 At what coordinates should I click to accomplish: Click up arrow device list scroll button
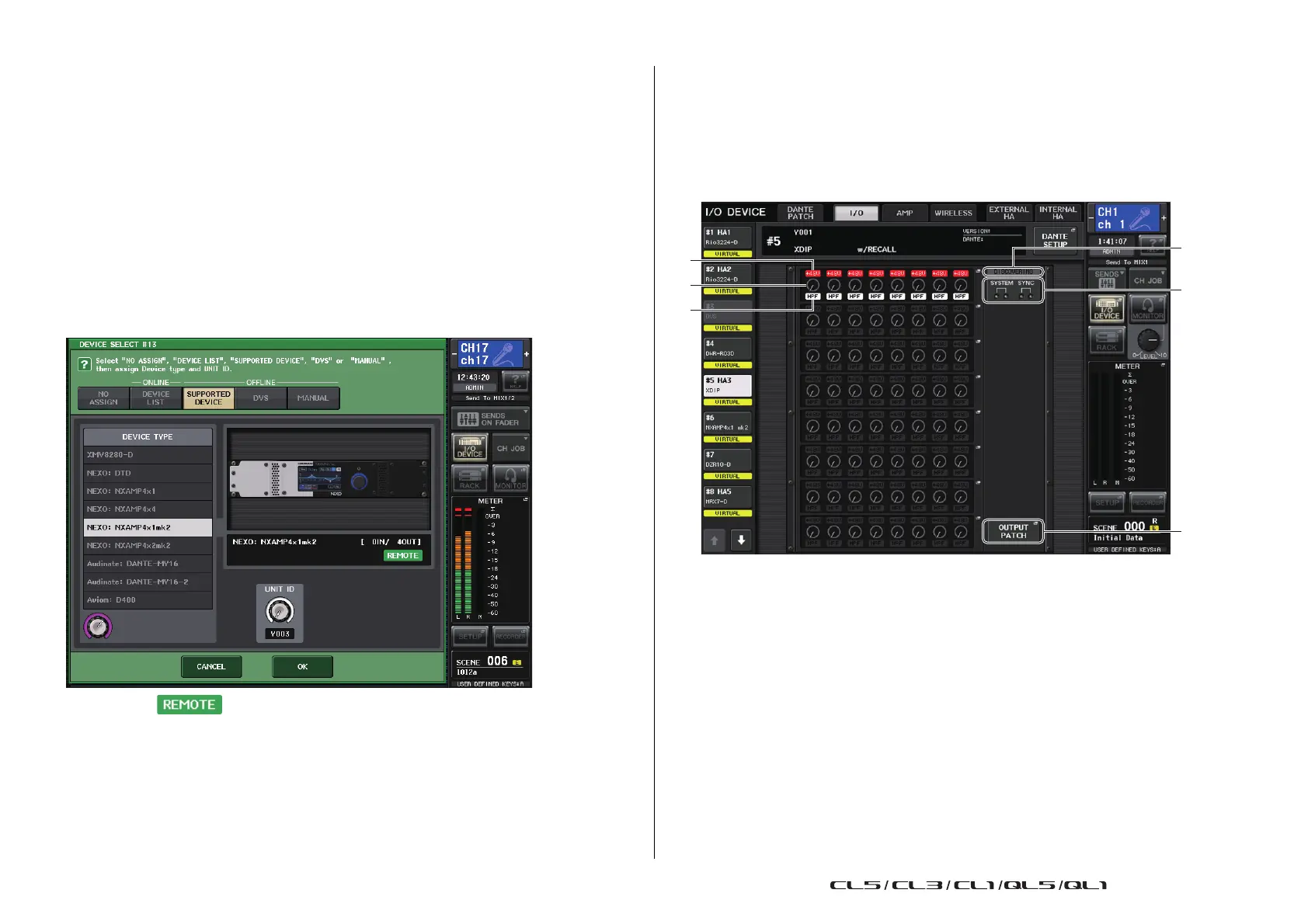pos(715,540)
